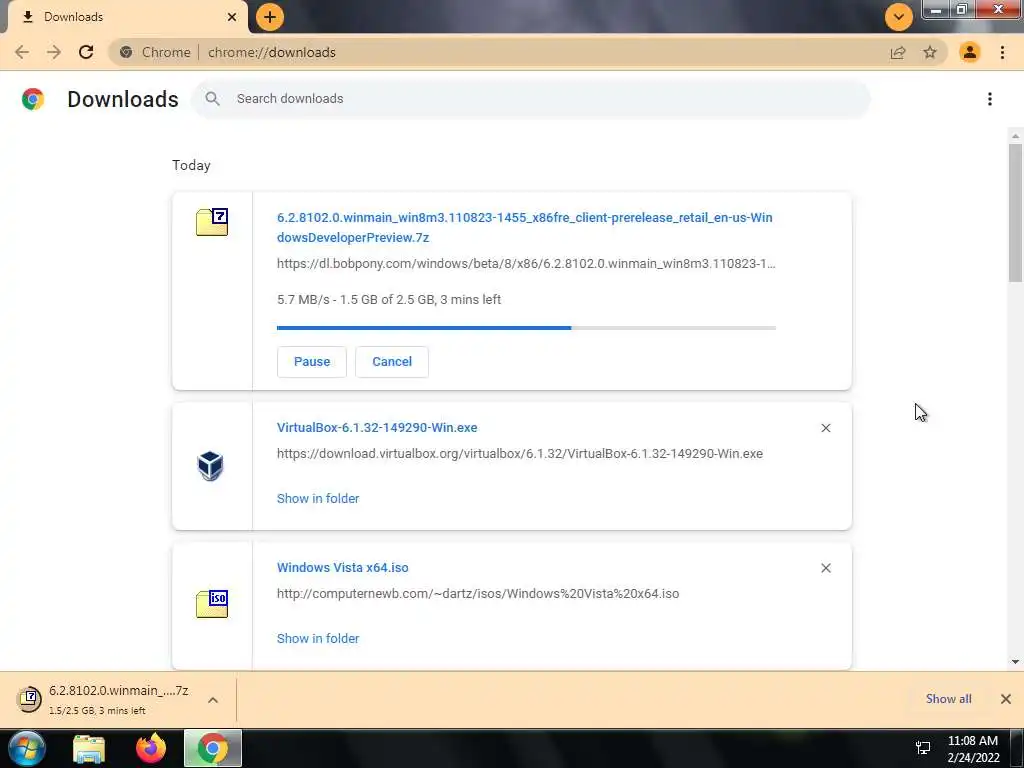Click the ISO file icon
The image size is (1024, 768).
pos(212,603)
